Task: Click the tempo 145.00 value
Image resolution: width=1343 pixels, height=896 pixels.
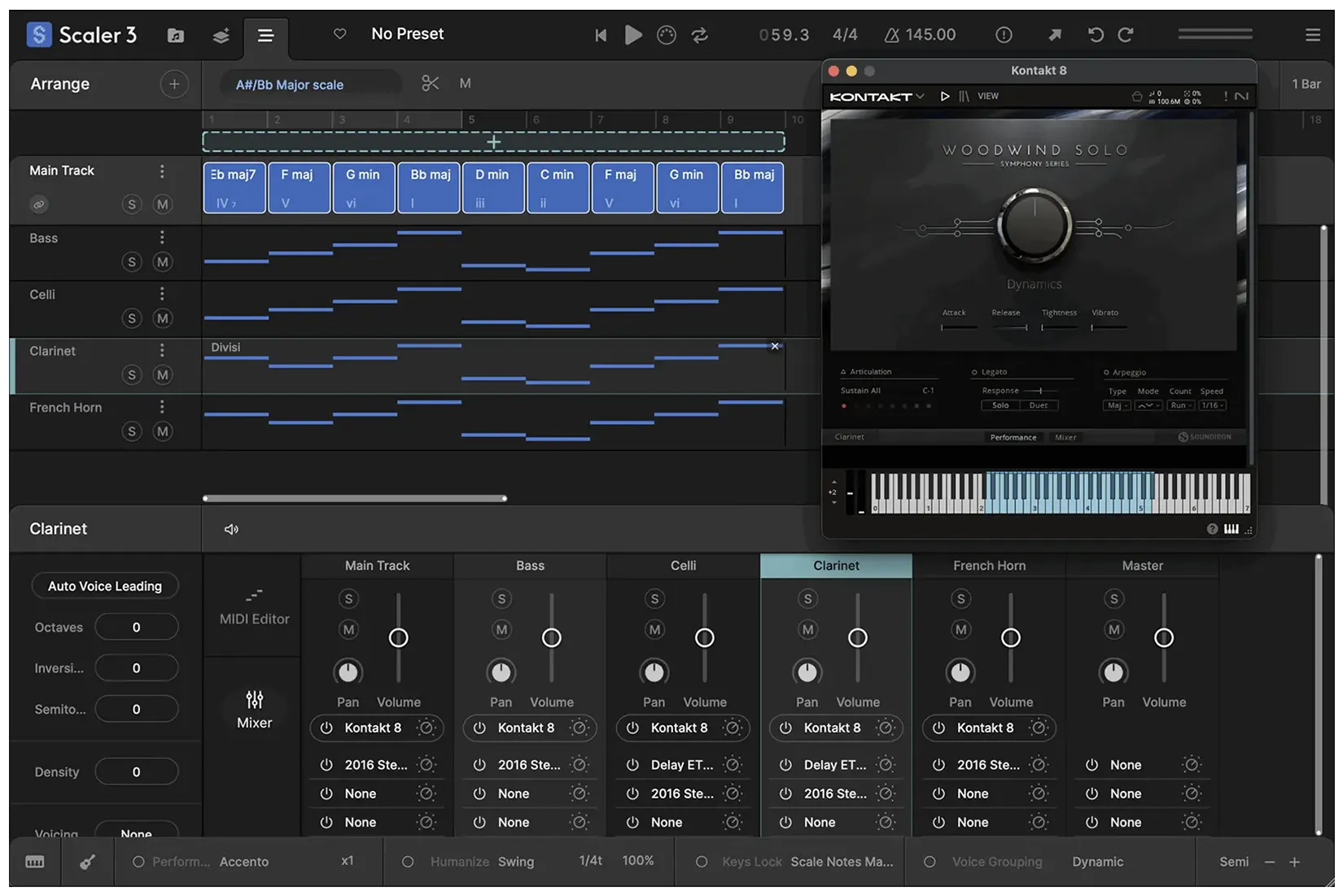Action: pyautogui.click(x=930, y=34)
